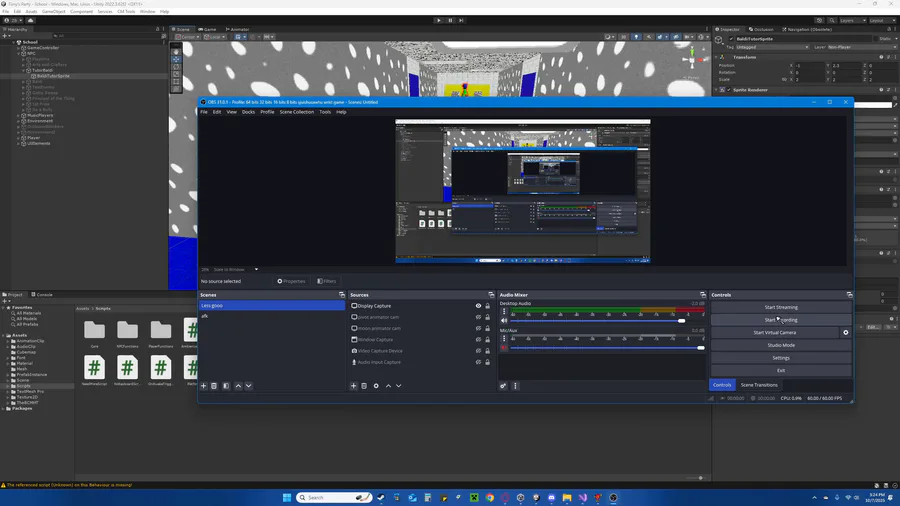Unlock the Display Capture source
The image size is (900, 506).
487,306
